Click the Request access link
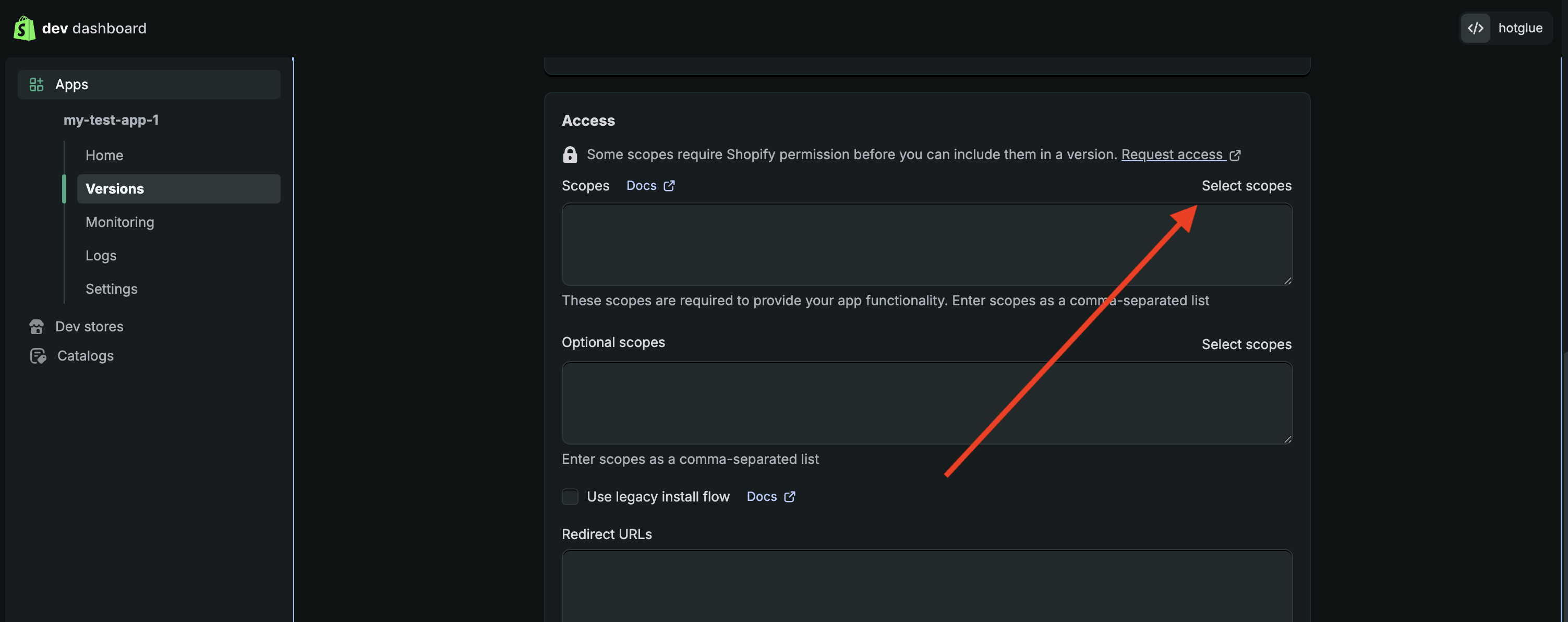The height and width of the screenshot is (622, 1568). click(1172, 155)
